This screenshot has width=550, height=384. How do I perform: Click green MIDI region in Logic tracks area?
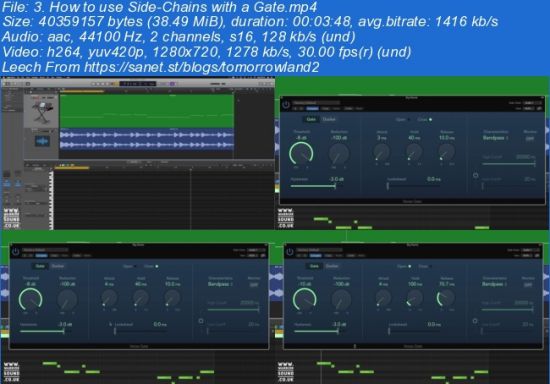tap(147, 111)
